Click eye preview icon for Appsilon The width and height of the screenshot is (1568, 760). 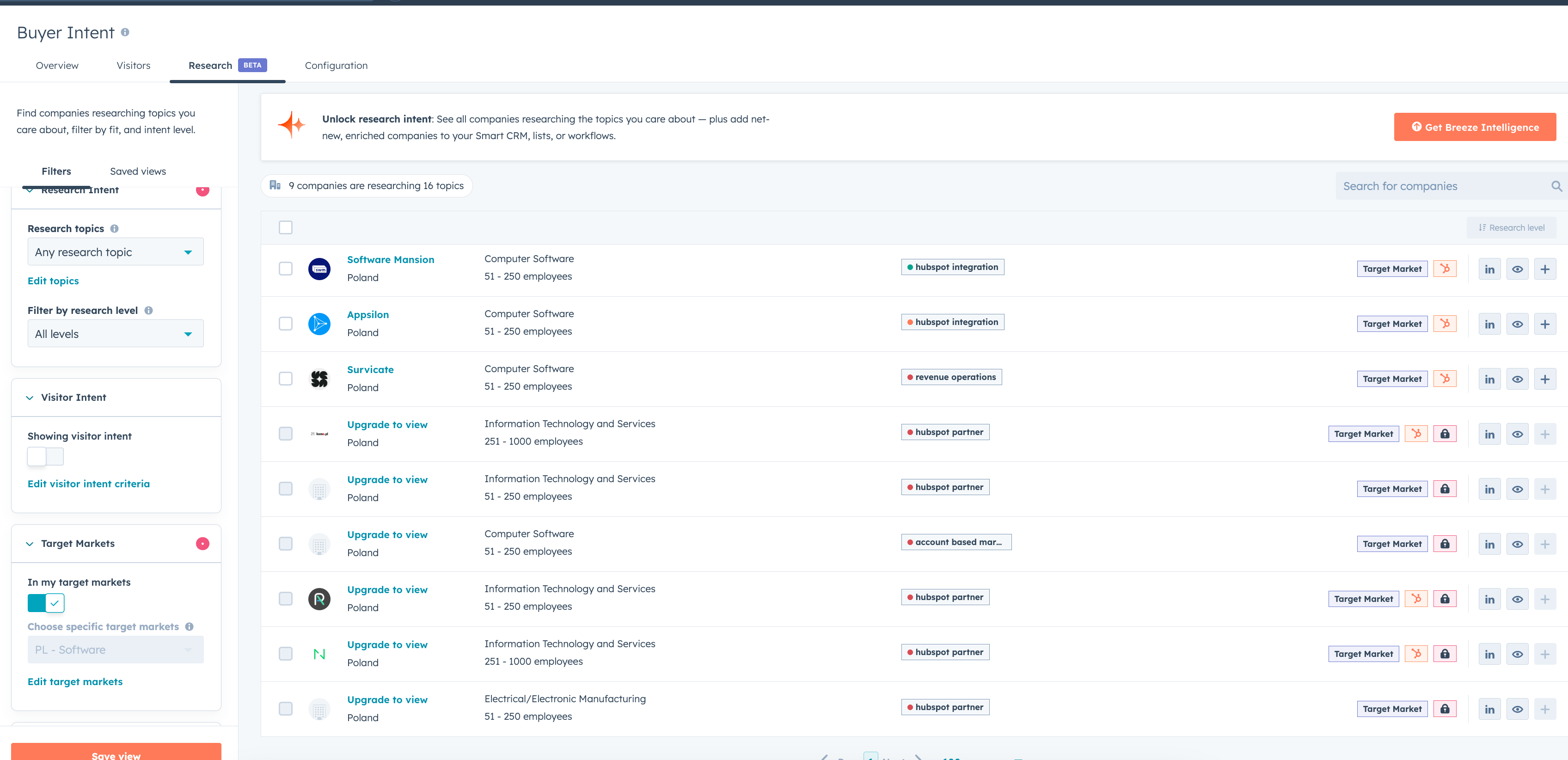click(1517, 324)
